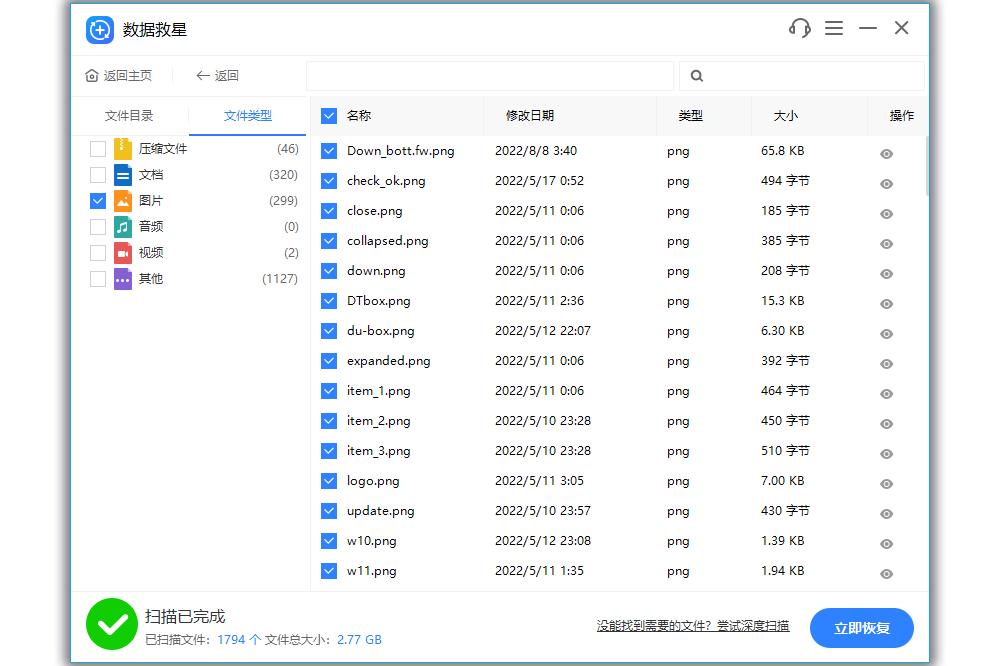
Task: Click the 图片 picture icon
Action: coord(122,201)
